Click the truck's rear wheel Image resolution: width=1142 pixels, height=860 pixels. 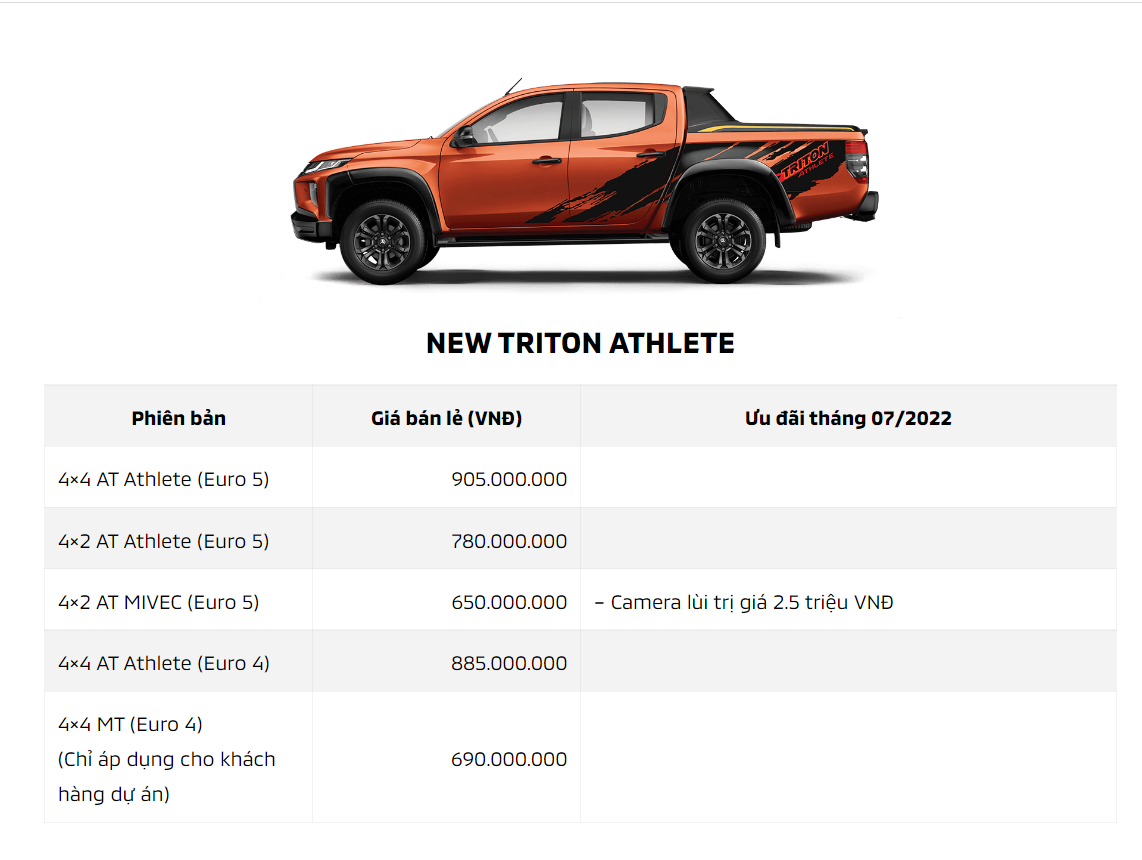(x=722, y=241)
